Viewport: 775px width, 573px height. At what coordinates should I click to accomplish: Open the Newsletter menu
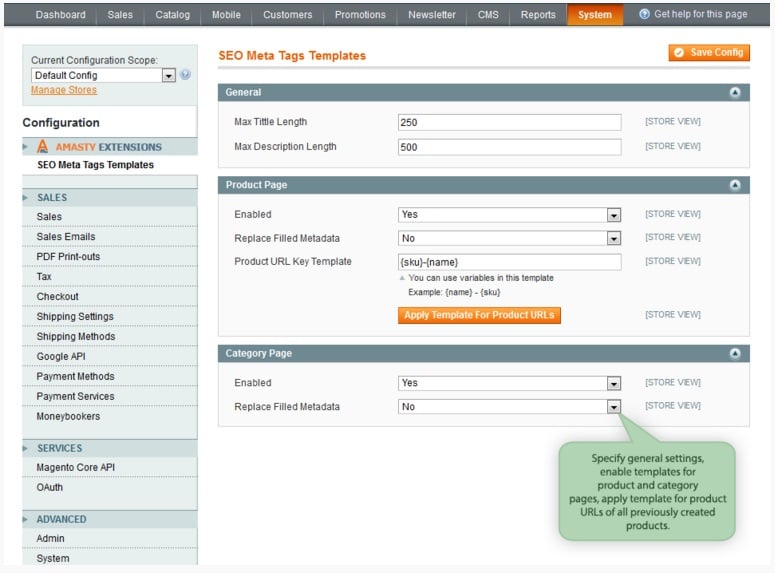(x=432, y=15)
